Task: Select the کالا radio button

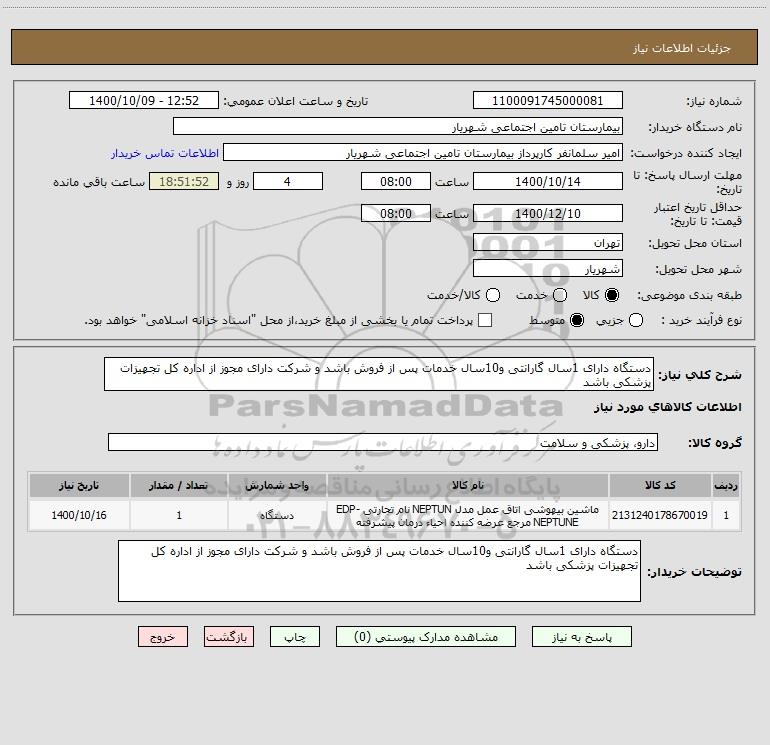Action: [612, 295]
